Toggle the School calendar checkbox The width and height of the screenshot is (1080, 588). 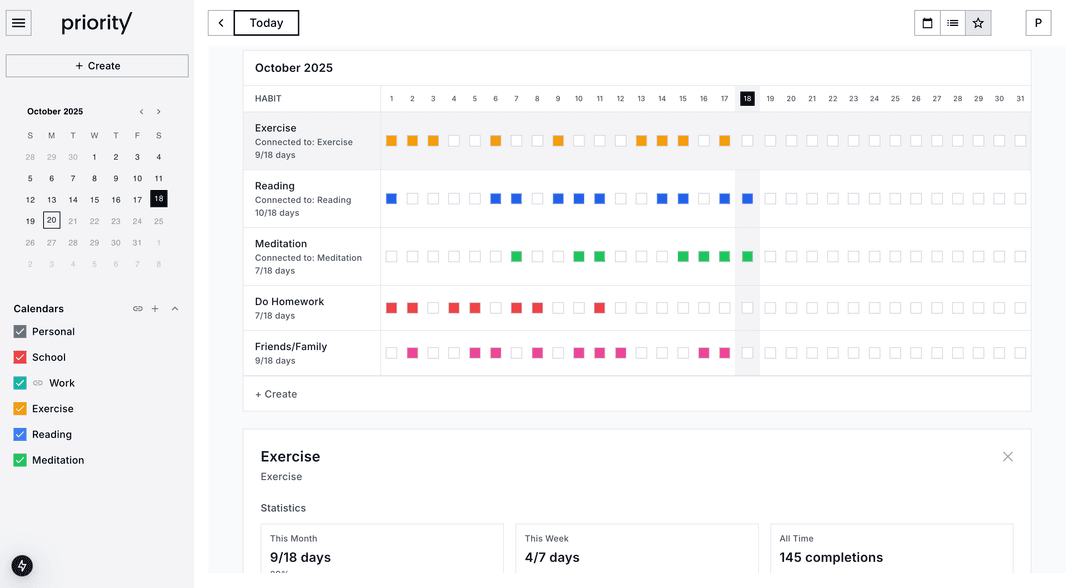[x=20, y=357]
